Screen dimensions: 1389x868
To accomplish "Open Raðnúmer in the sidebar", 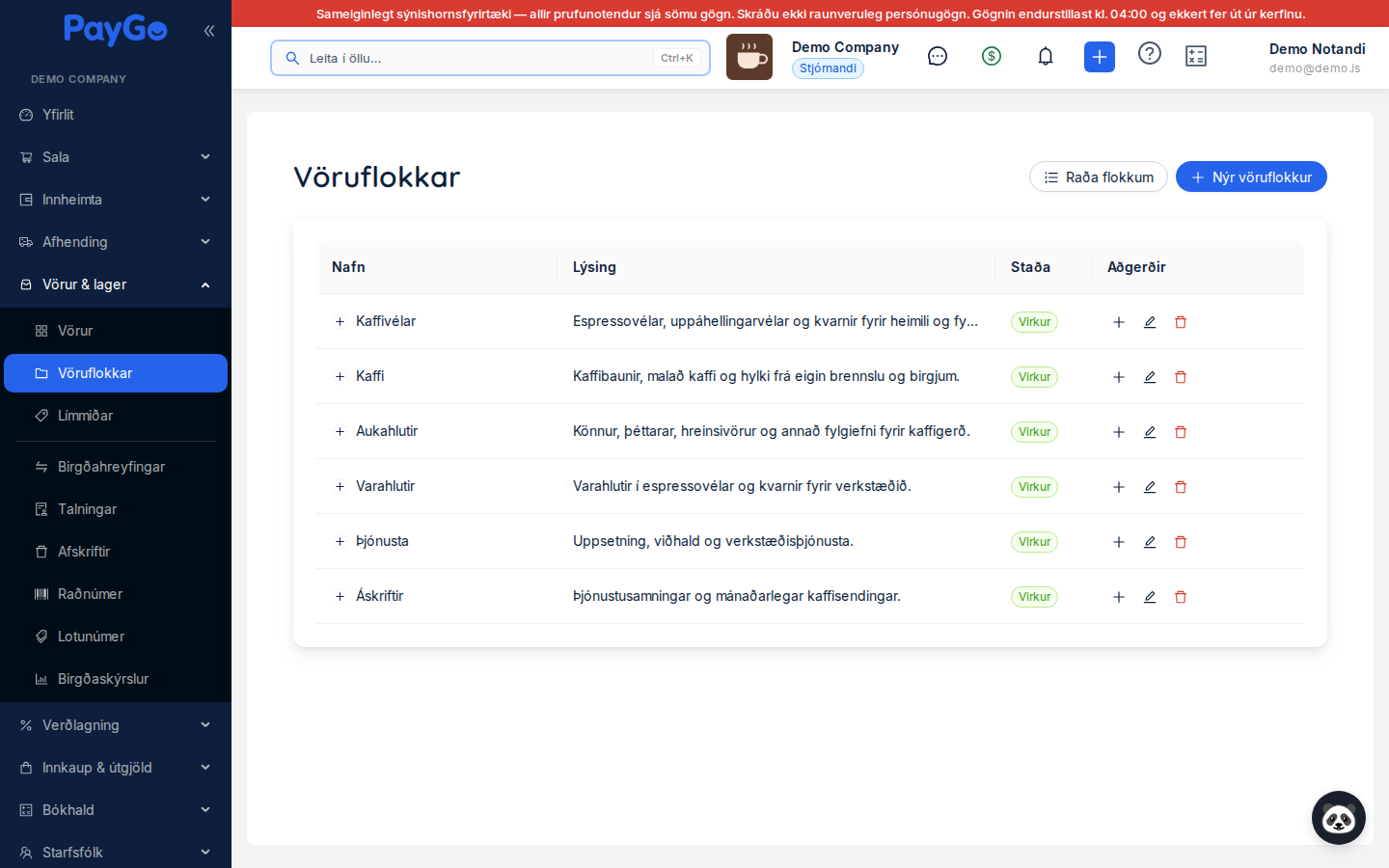I will (x=116, y=594).
